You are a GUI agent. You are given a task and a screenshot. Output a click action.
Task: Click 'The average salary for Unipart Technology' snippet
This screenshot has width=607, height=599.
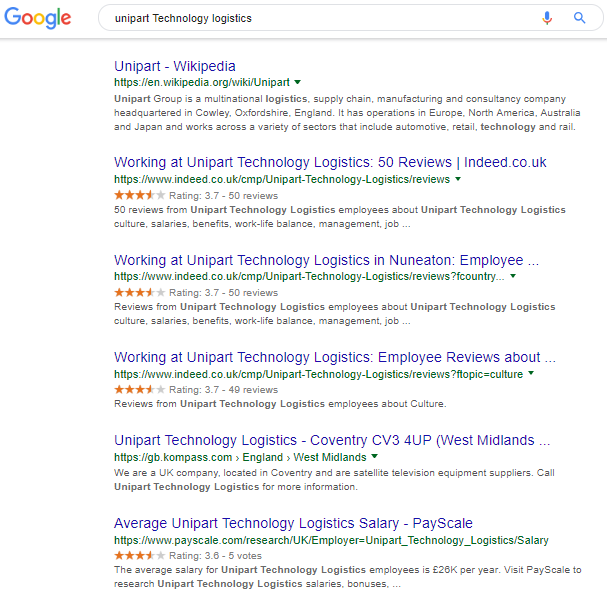(x=348, y=577)
